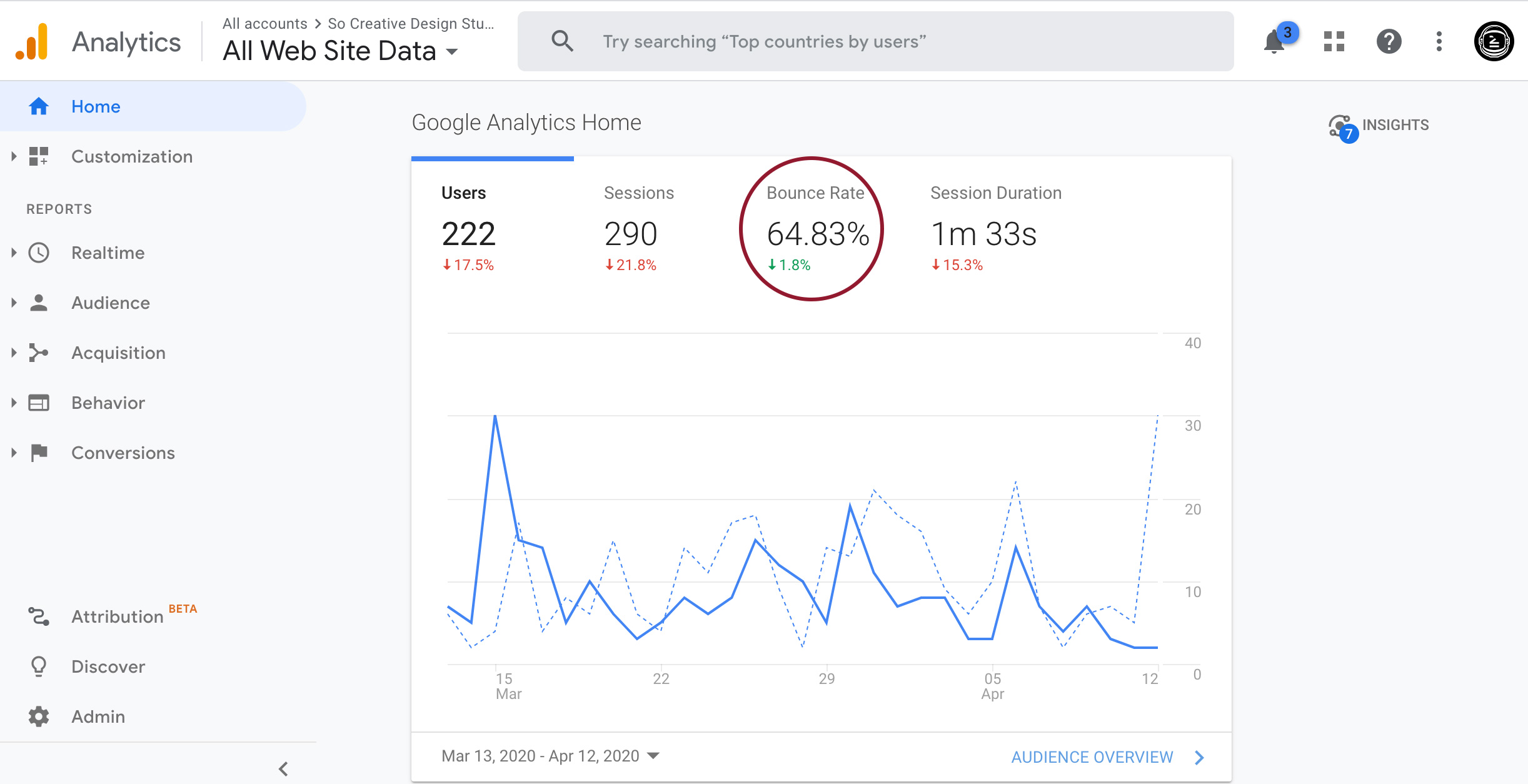The image size is (1528, 784).
Task: Open the Google apps grid icon
Action: point(1334,42)
